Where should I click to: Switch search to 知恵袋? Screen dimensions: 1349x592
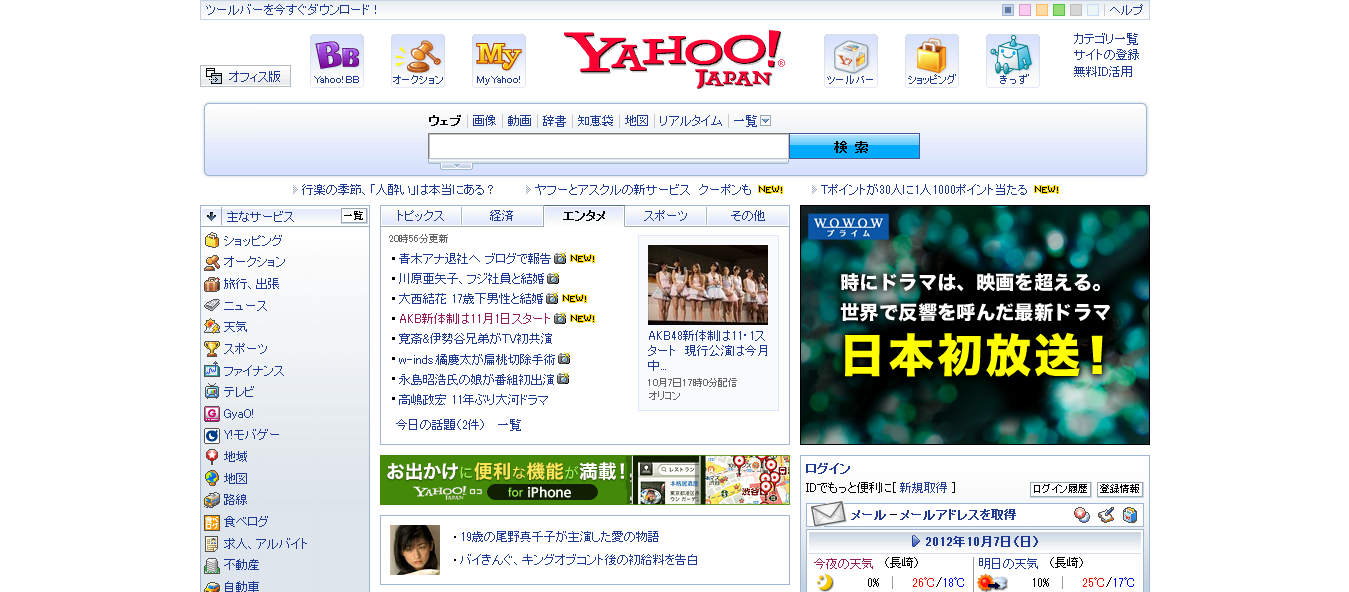(596, 121)
